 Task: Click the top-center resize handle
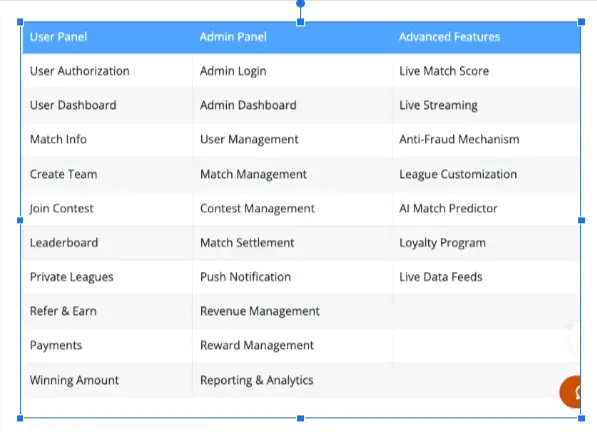300,22
